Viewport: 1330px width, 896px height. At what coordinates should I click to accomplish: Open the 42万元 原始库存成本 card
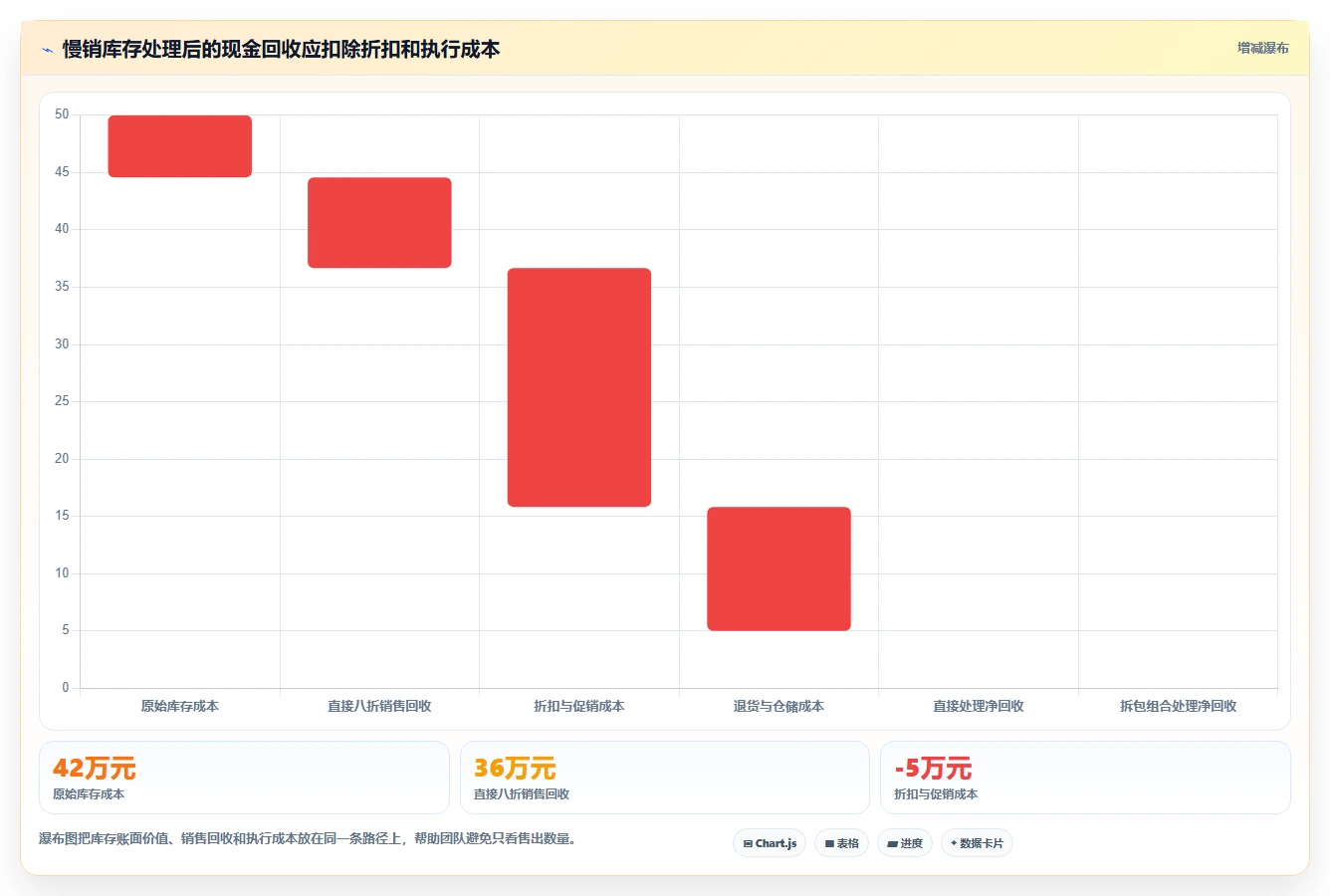pos(244,778)
